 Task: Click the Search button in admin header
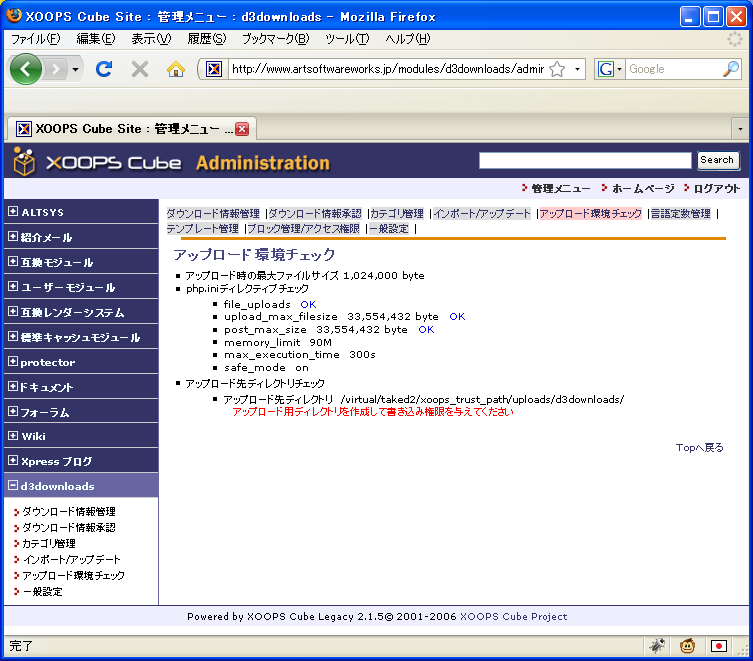click(717, 160)
